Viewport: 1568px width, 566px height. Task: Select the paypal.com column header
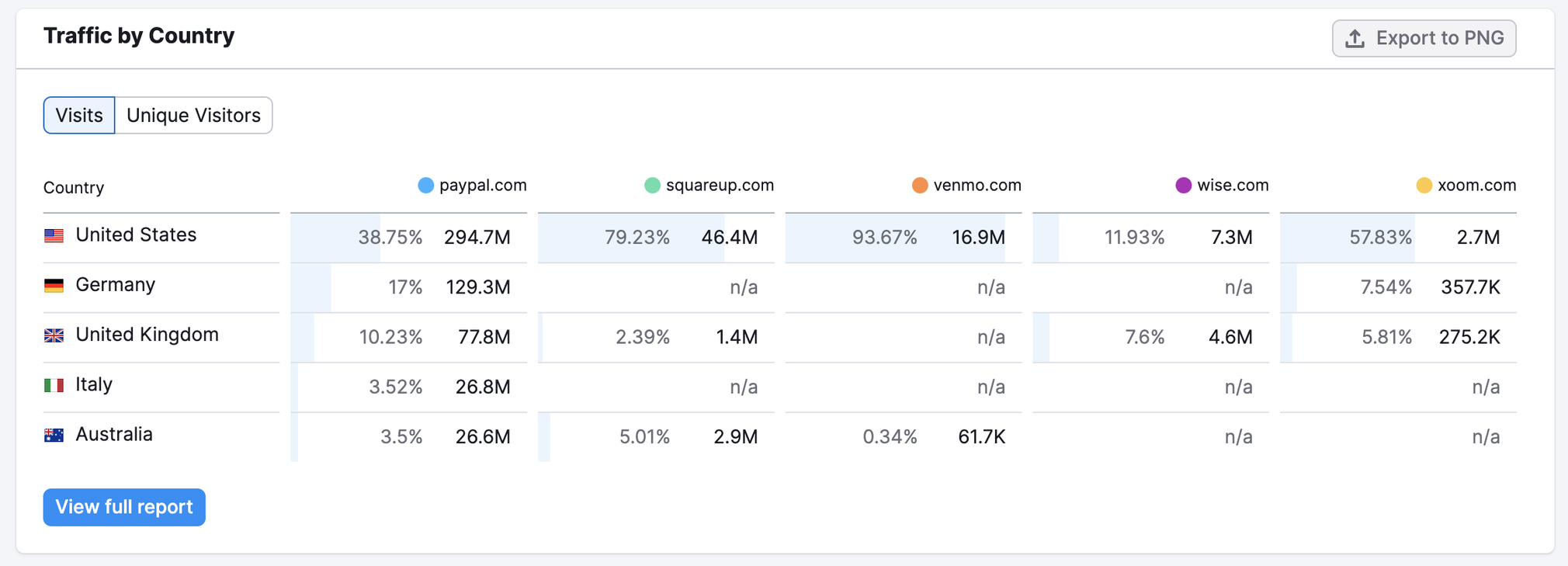pos(472,185)
